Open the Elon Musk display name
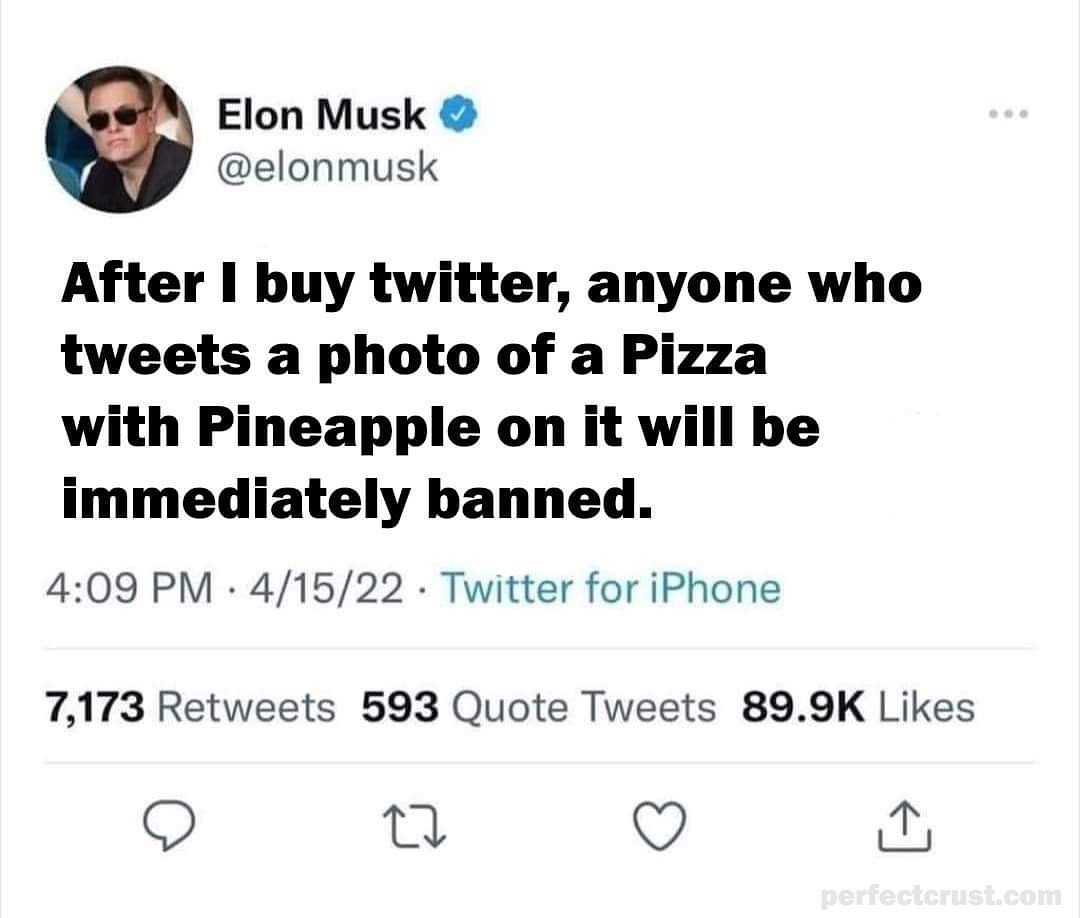The width and height of the screenshot is (1080, 918). pyautogui.click(x=322, y=116)
